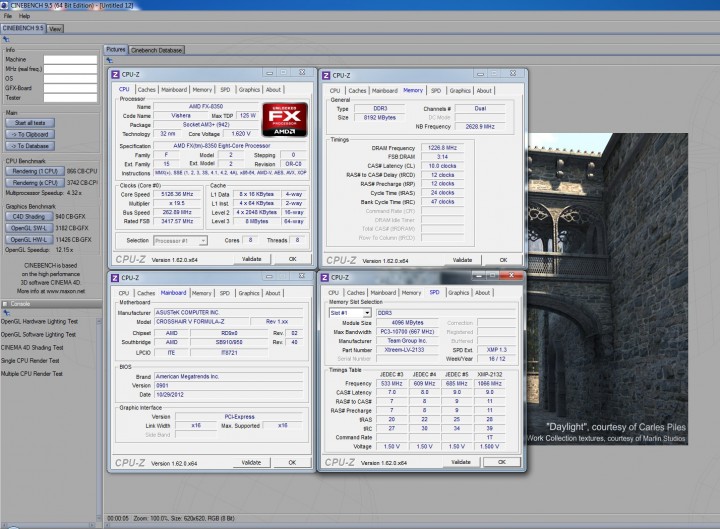Image resolution: width=720 pixels, height=529 pixels.
Task: Click OK in top-left CPU-Z window
Action: [292, 259]
